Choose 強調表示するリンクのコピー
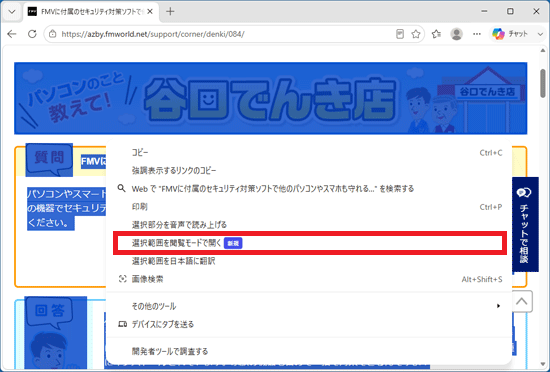Screen dimensions: 550x372 (x=310, y=171)
